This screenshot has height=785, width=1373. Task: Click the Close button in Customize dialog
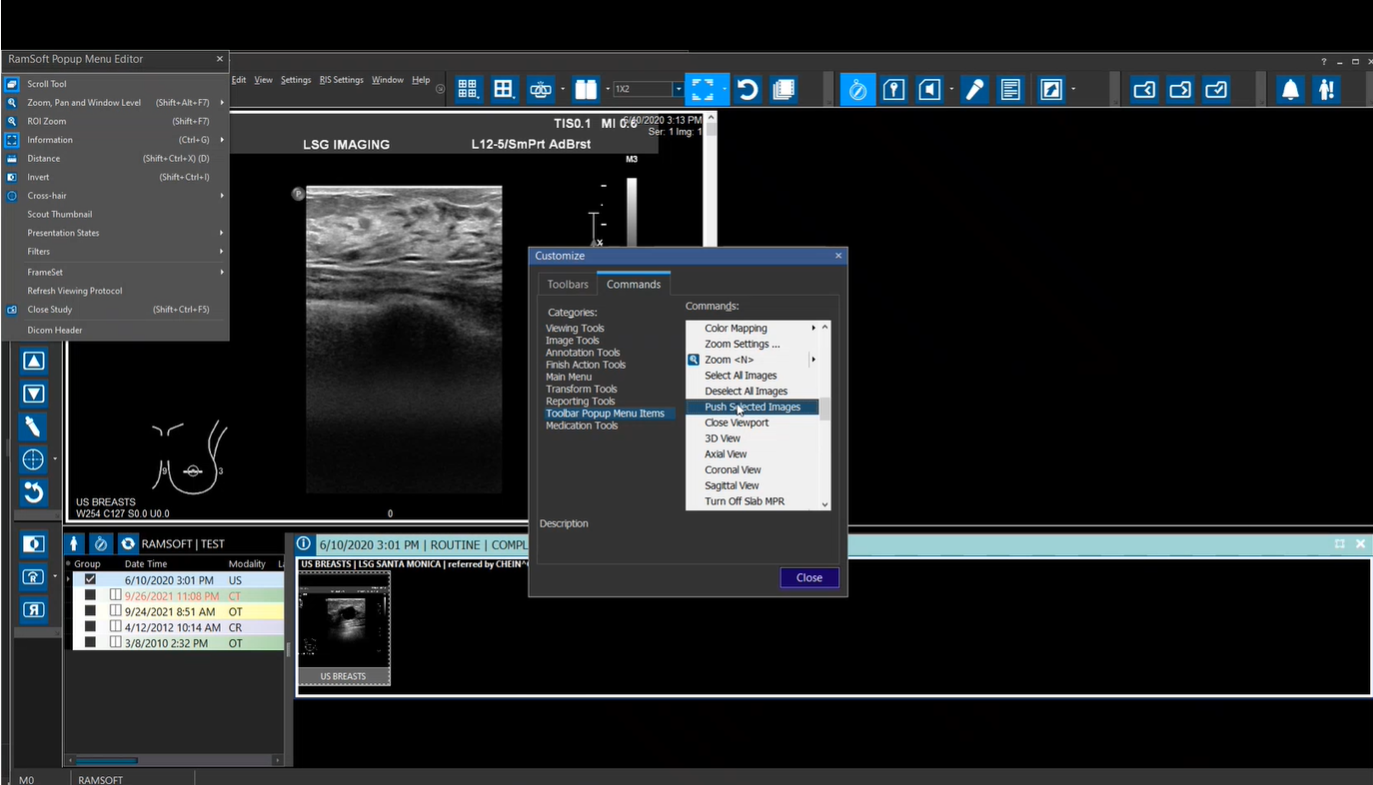[808, 577]
